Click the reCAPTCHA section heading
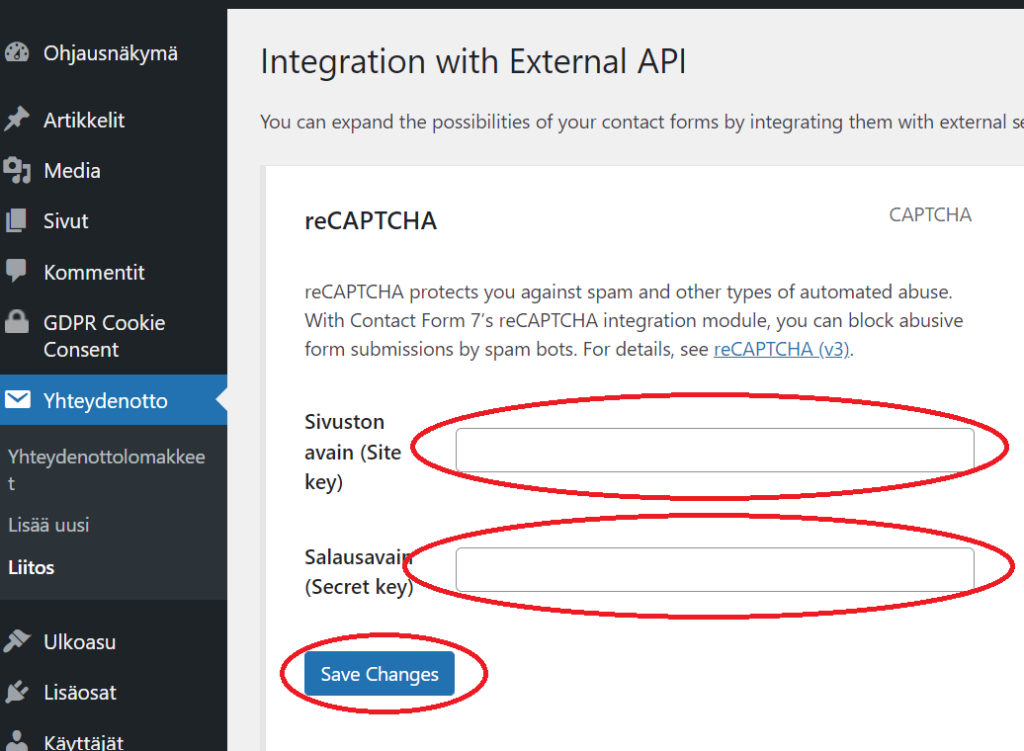Screen dimensions: 1024x751 pyautogui.click(x=370, y=221)
